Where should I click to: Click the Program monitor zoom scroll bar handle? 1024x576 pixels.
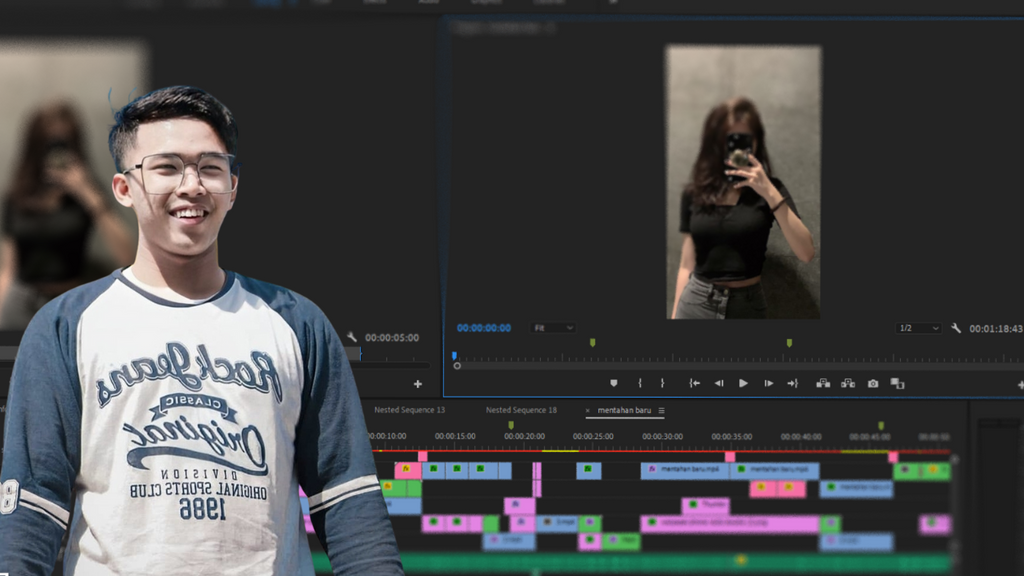point(457,366)
